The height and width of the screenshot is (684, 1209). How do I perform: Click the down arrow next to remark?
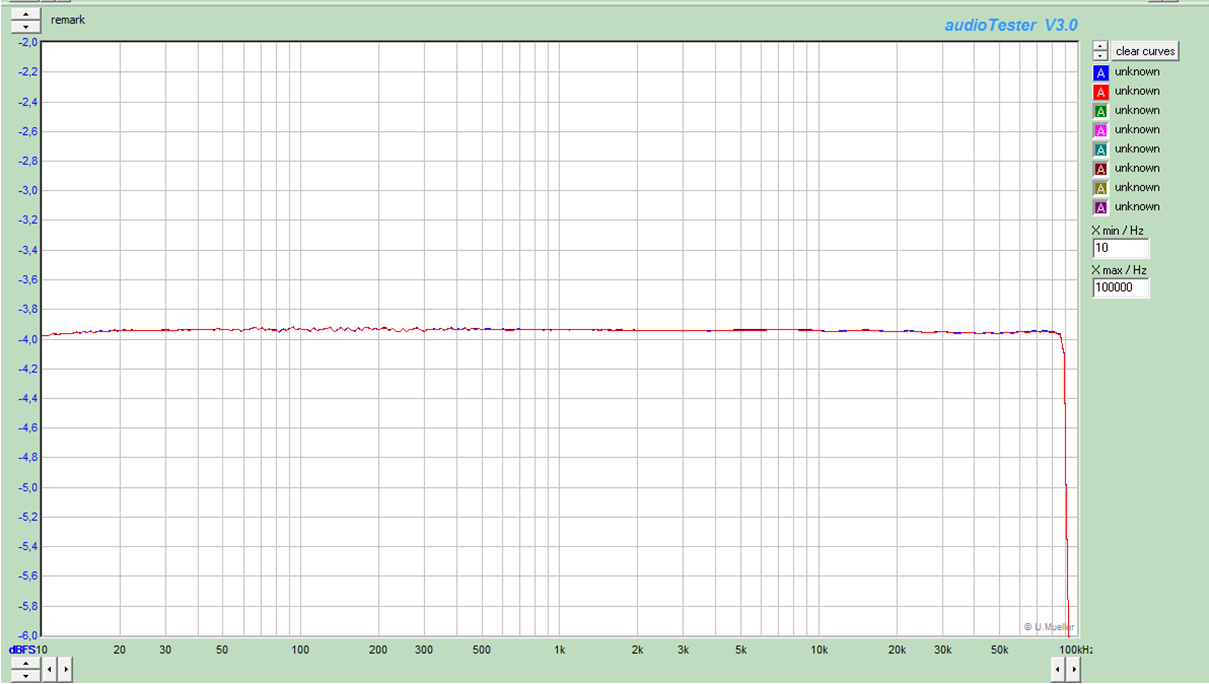(x=26, y=27)
